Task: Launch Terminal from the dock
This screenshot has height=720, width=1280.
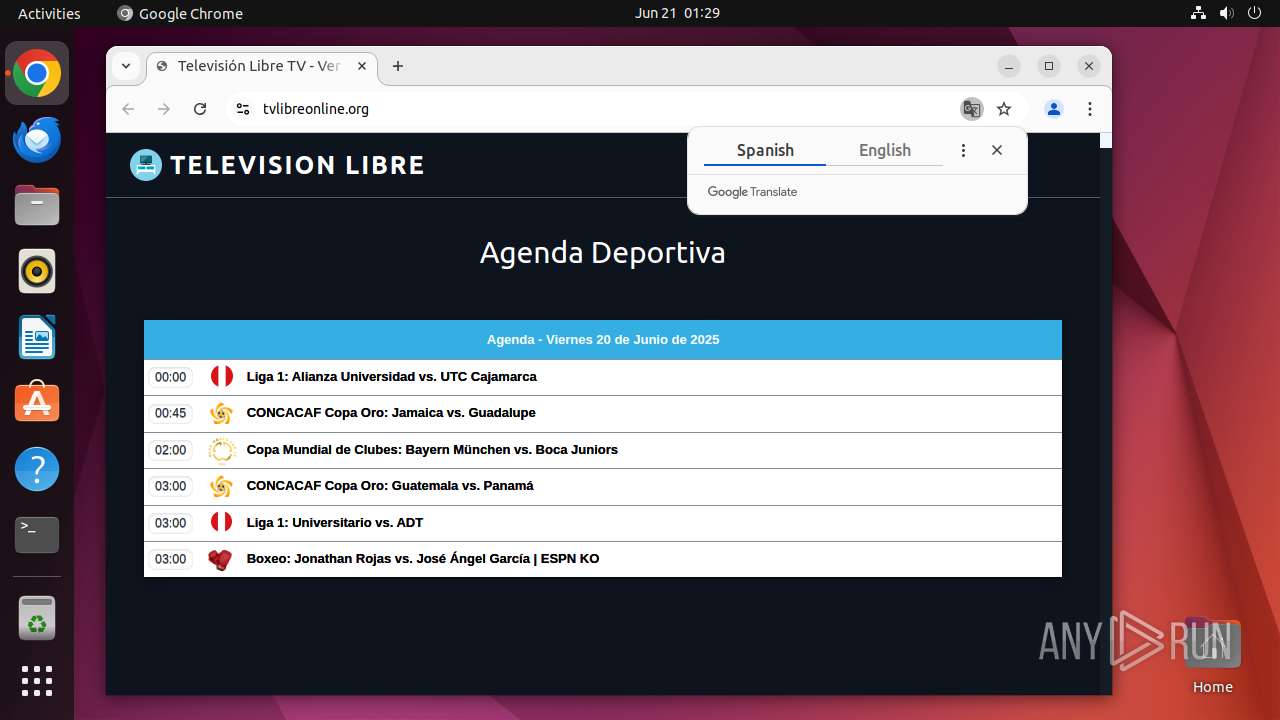Action: point(37,535)
